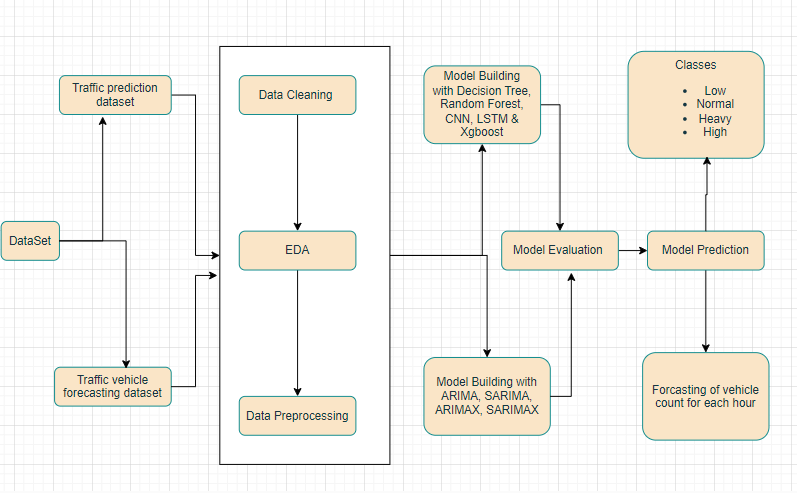Select the Traffic vehicle forecasting dataset box

point(112,386)
